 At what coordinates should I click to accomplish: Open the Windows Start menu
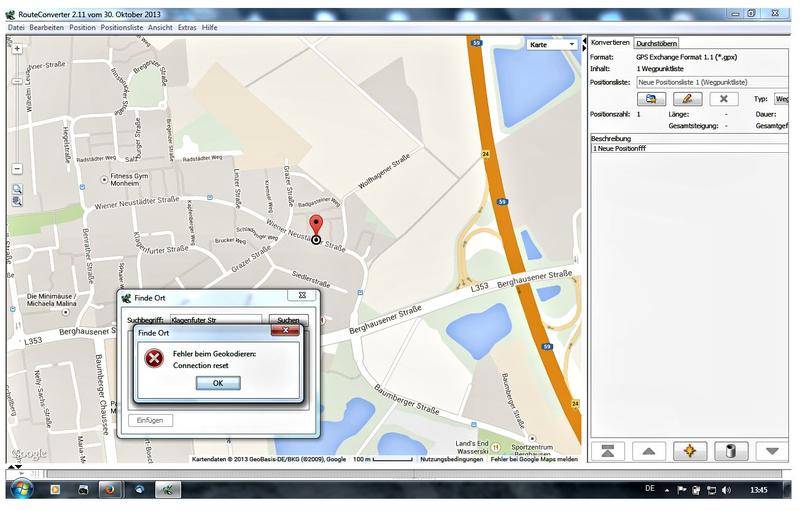(x=22, y=489)
